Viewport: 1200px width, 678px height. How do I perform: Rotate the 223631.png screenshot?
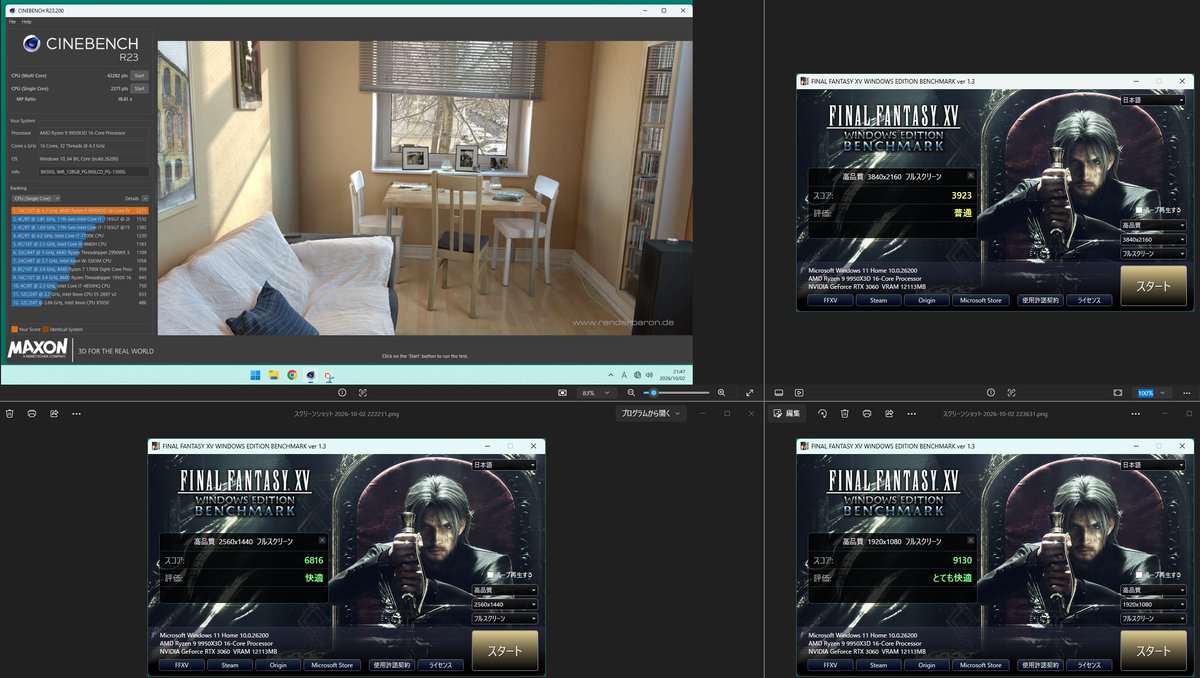822,413
